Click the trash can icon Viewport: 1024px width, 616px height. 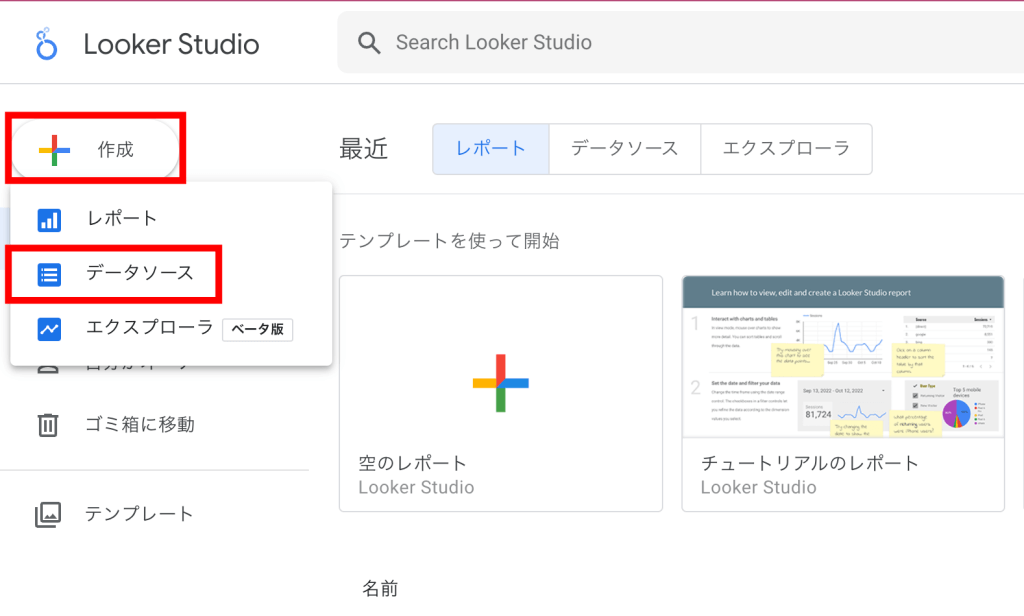48,425
